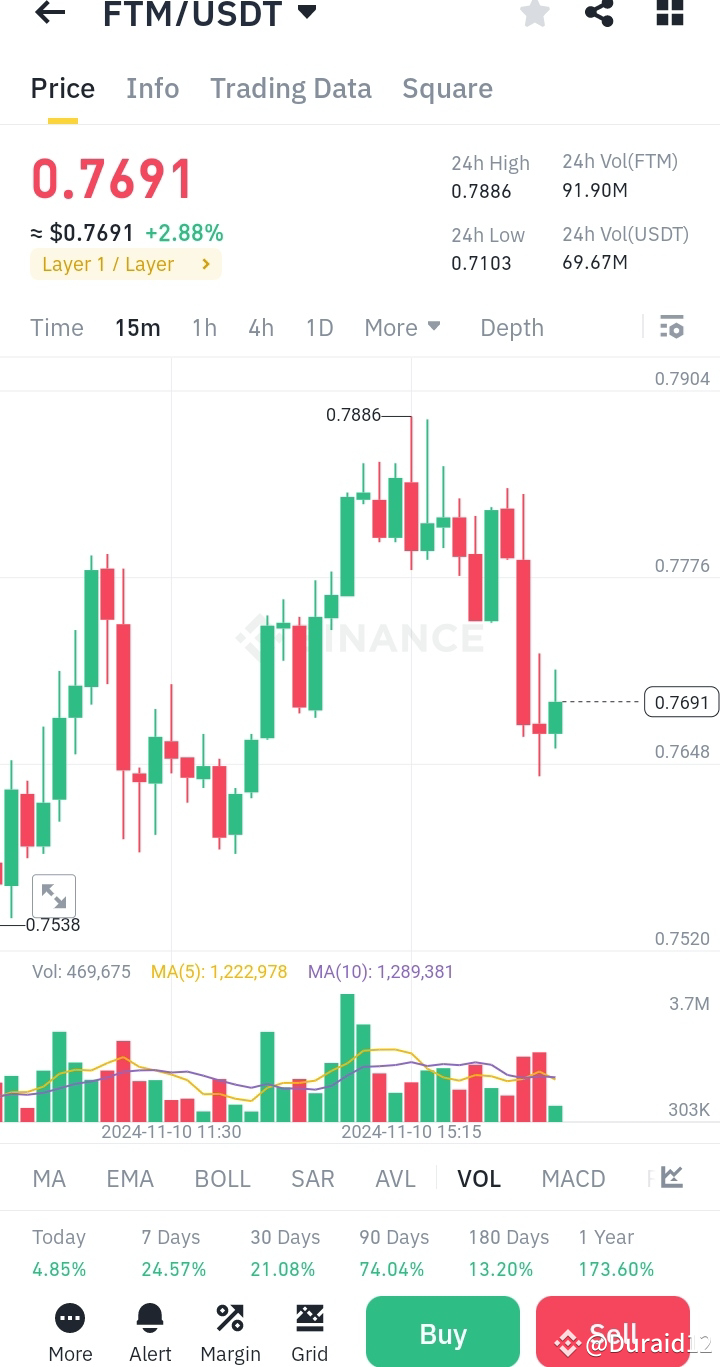720x1367 pixels.
Task: Add FTM/USDT to favorites via star icon
Action: pos(535,14)
